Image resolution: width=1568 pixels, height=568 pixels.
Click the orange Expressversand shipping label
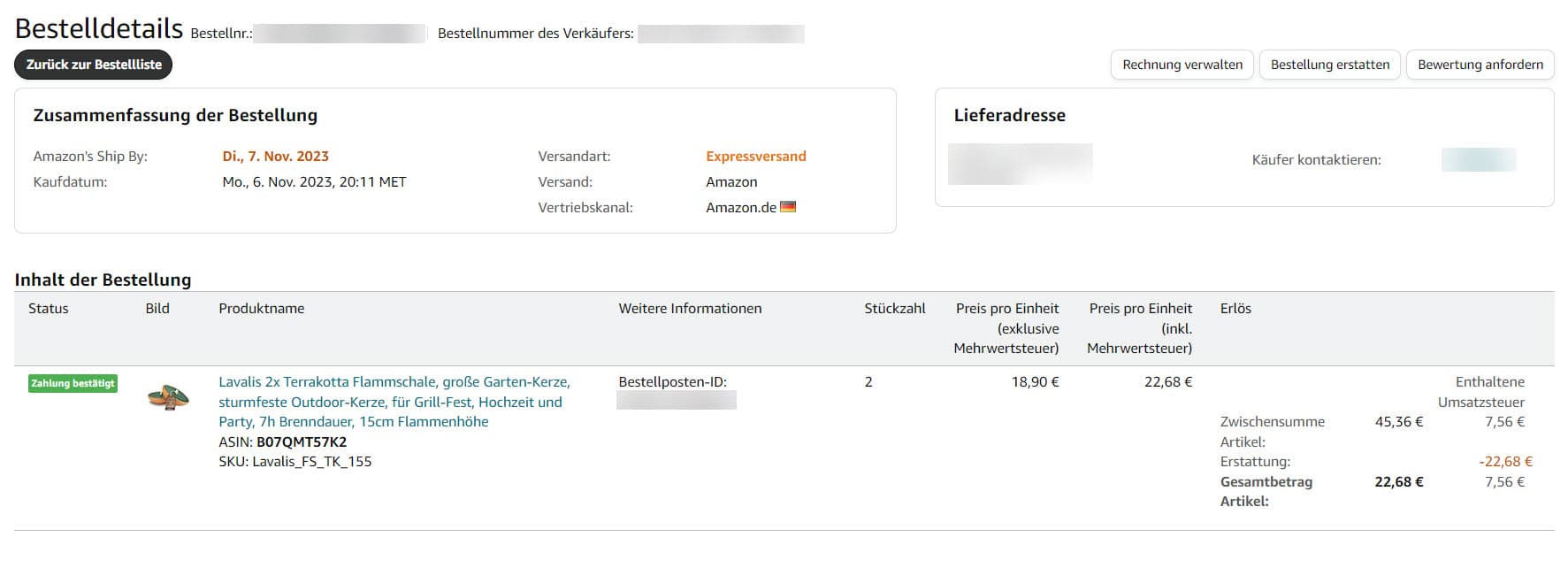(755, 157)
